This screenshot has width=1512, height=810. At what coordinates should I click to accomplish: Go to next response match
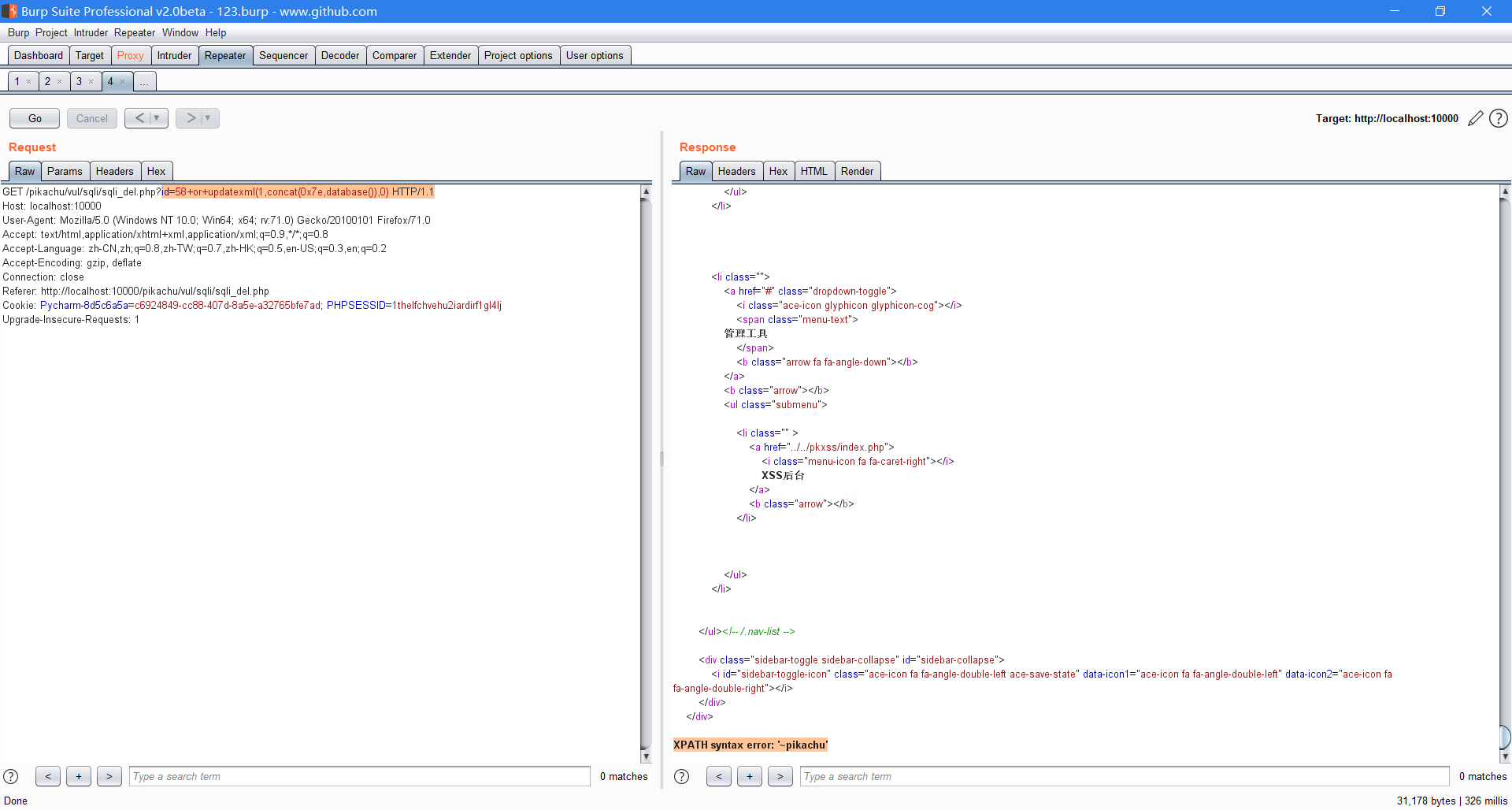(x=780, y=776)
